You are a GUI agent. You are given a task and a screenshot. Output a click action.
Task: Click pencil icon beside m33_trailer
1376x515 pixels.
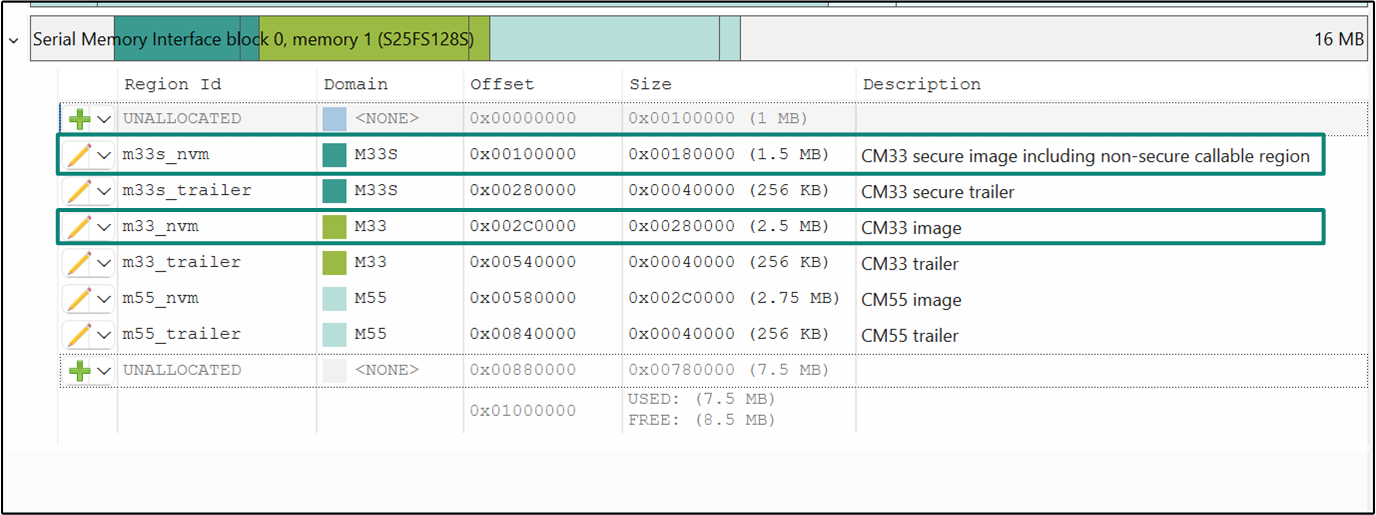pyautogui.click(x=78, y=263)
